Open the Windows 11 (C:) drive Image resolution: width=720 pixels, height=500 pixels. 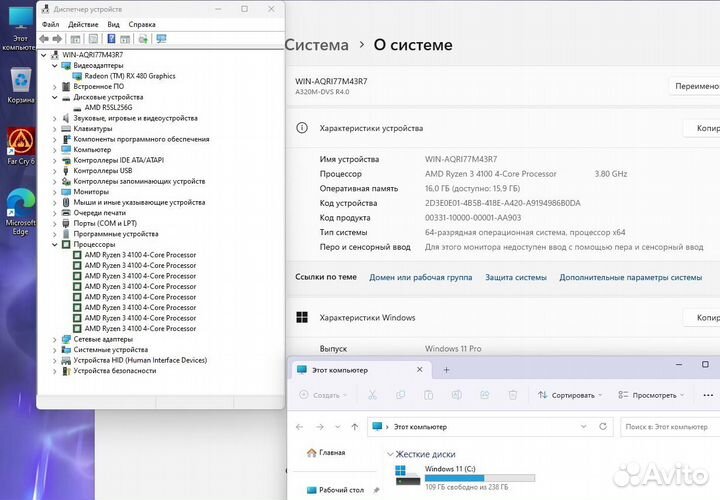pyautogui.click(x=465, y=478)
